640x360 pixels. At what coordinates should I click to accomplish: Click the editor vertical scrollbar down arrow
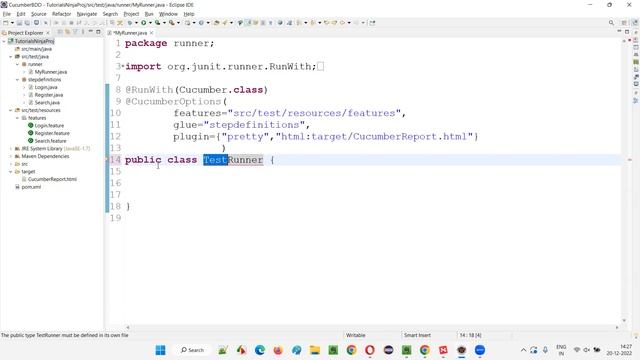[x=624, y=320]
